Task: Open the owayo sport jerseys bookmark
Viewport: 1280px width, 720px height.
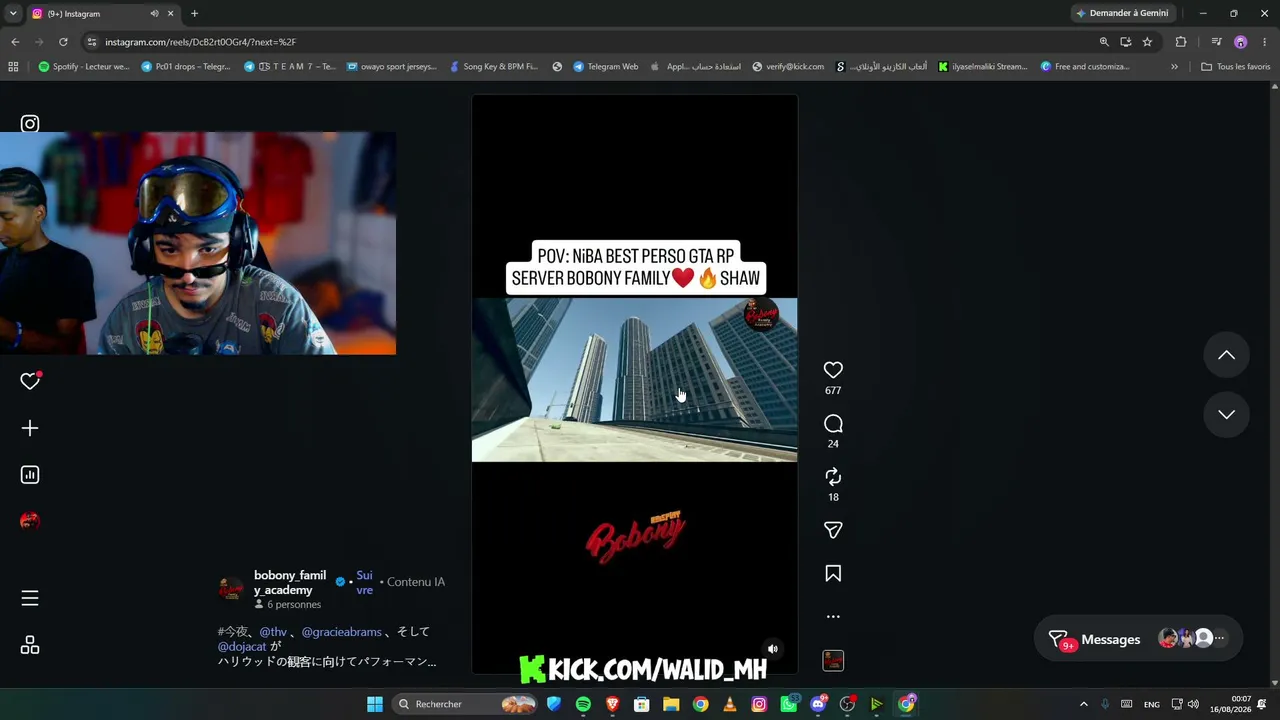Action: [392, 67]
